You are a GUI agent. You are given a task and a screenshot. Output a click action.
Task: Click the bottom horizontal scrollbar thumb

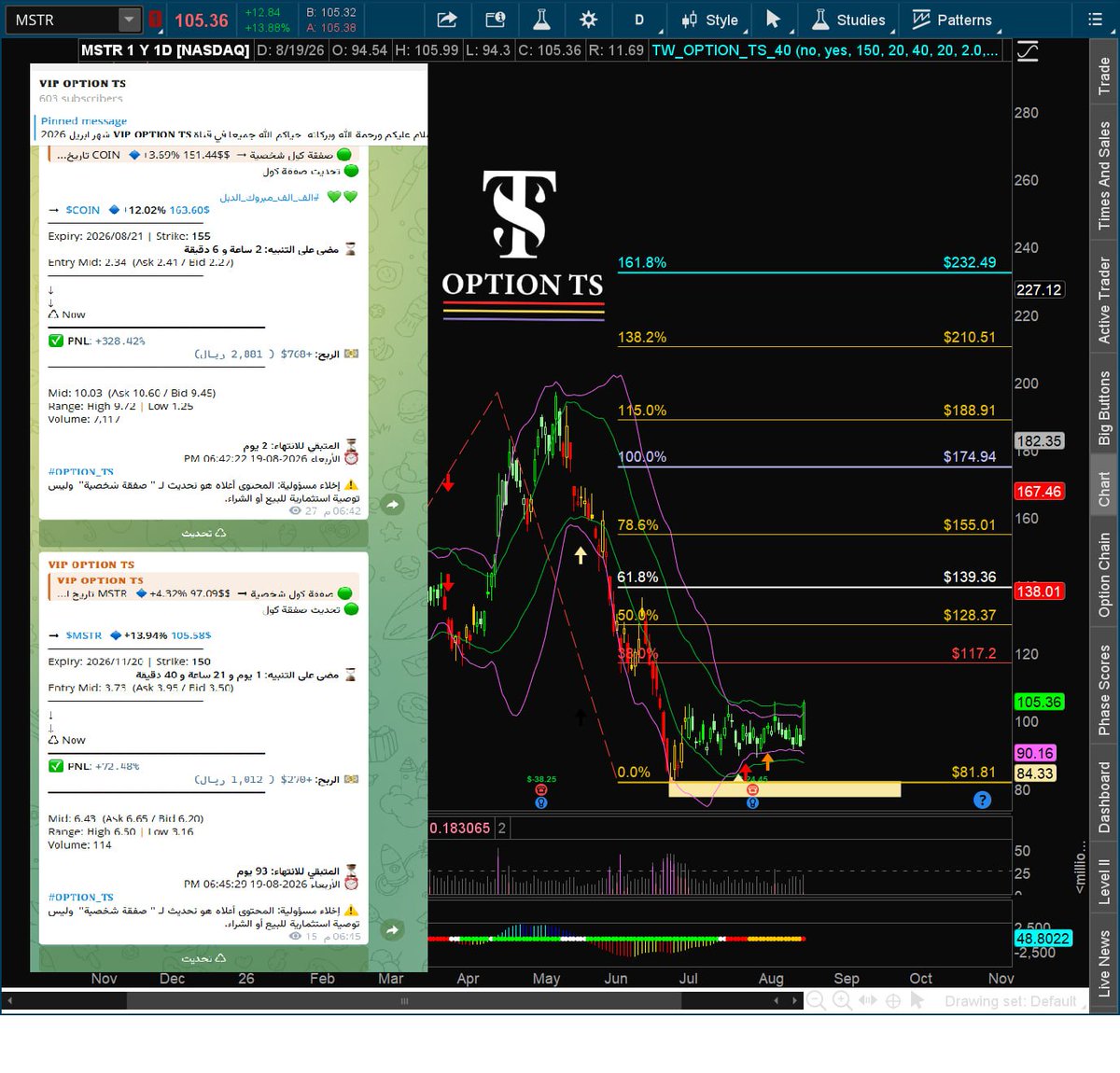tap(404, 1001)
